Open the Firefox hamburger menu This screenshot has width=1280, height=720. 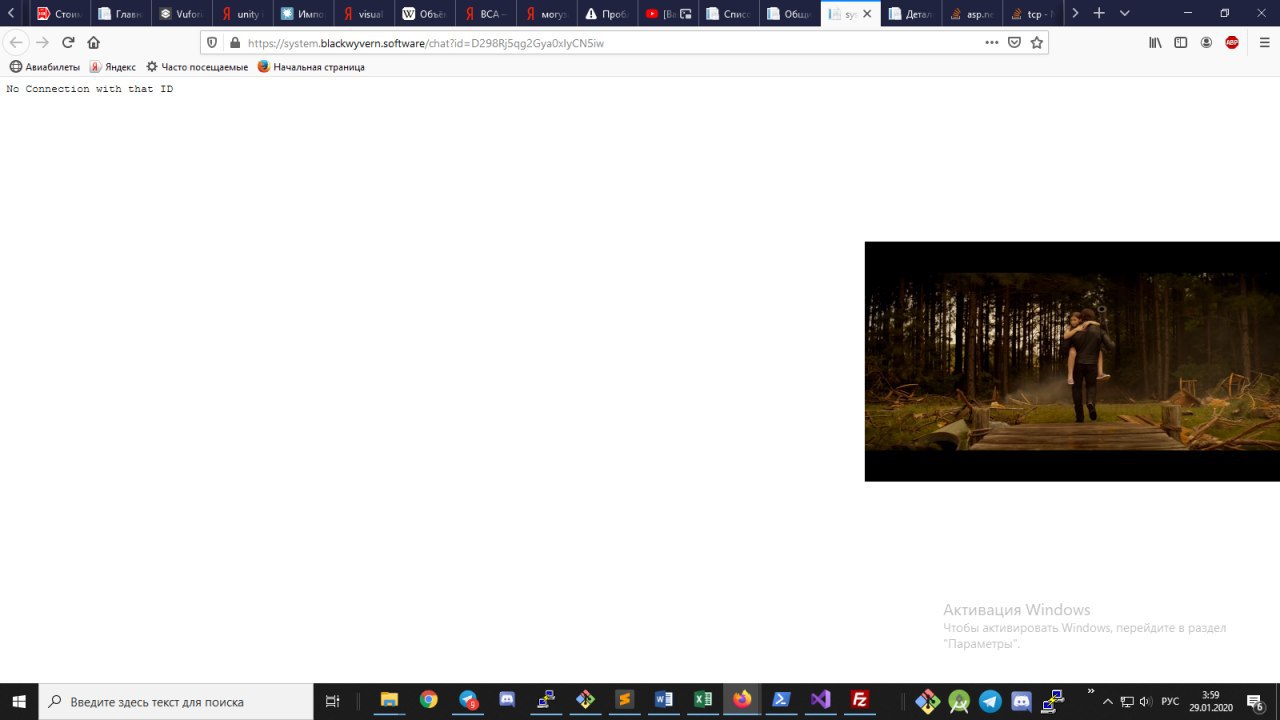(x=1263, y=43)
